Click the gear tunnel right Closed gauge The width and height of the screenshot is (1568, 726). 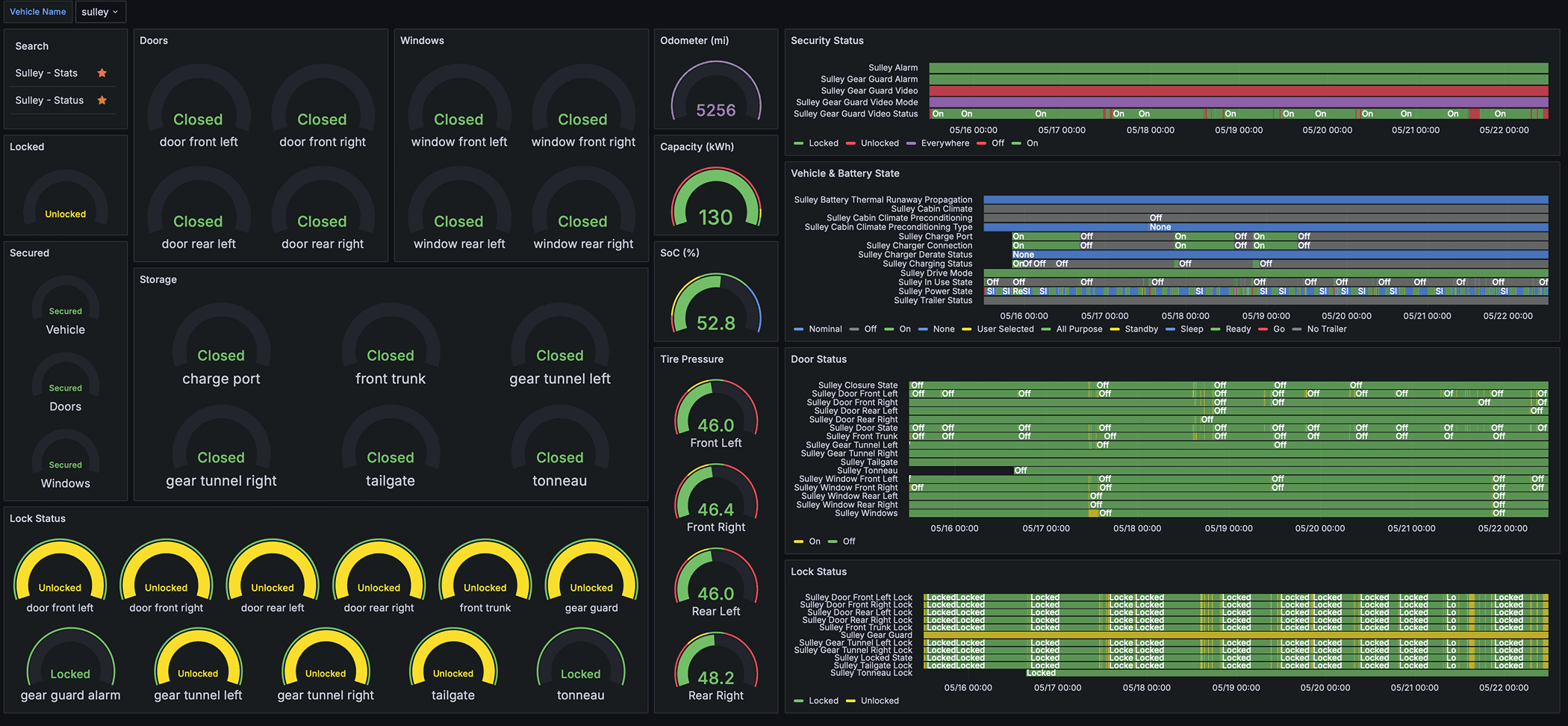click(x=221, y=447)
